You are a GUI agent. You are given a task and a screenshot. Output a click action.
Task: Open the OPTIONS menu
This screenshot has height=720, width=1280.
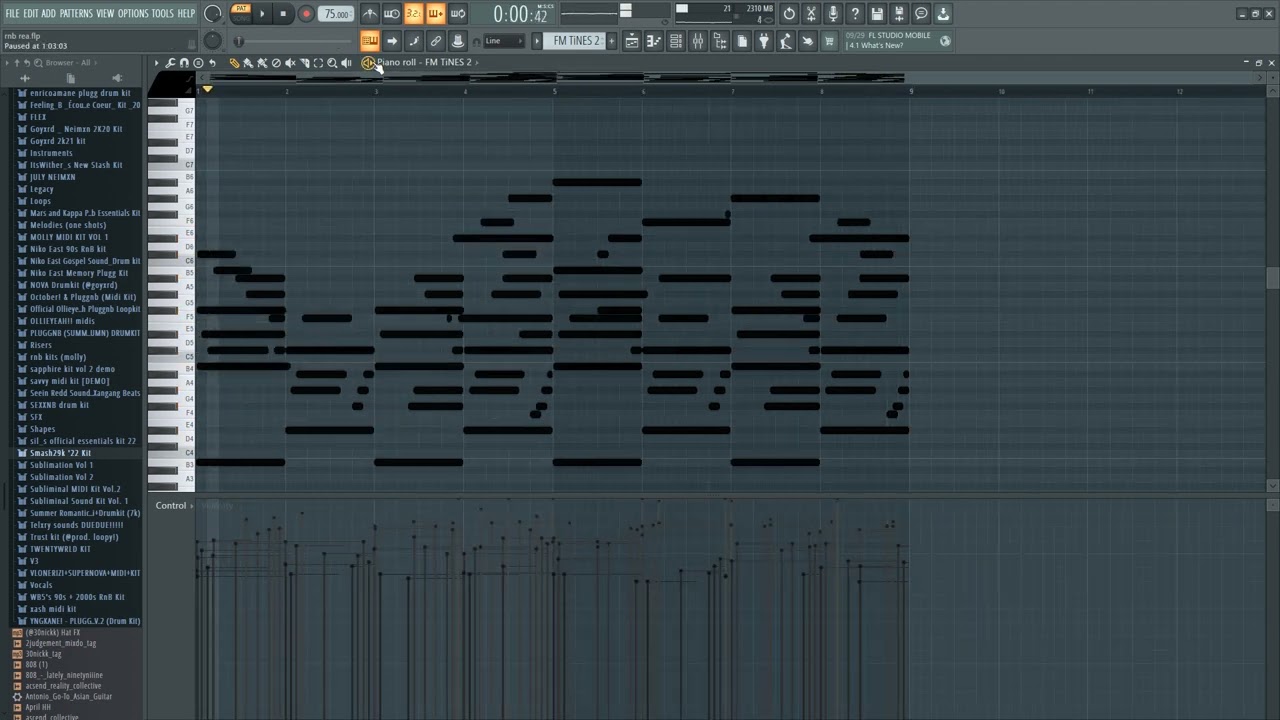point(133,13)
